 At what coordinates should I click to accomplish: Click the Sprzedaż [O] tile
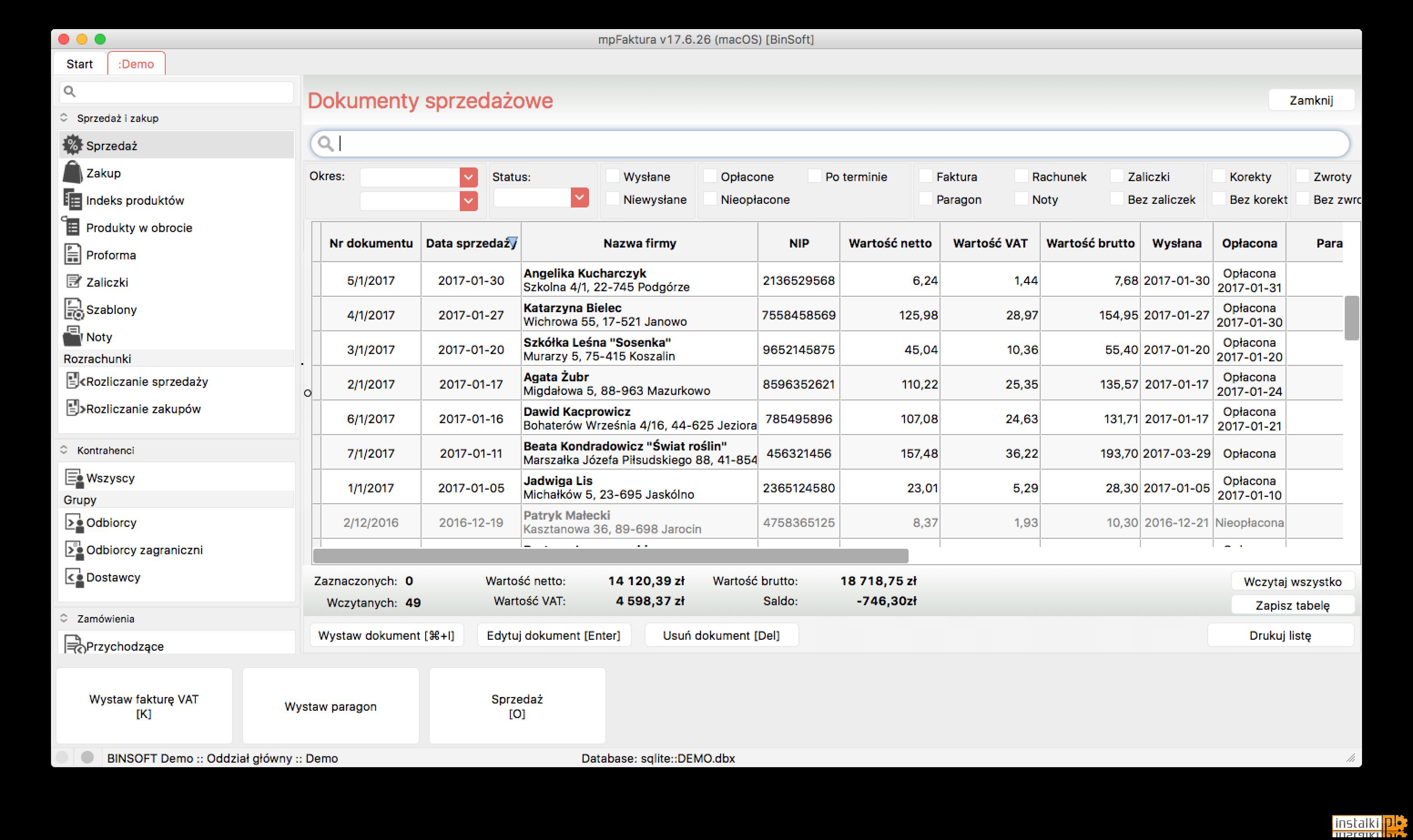point(517,706)
